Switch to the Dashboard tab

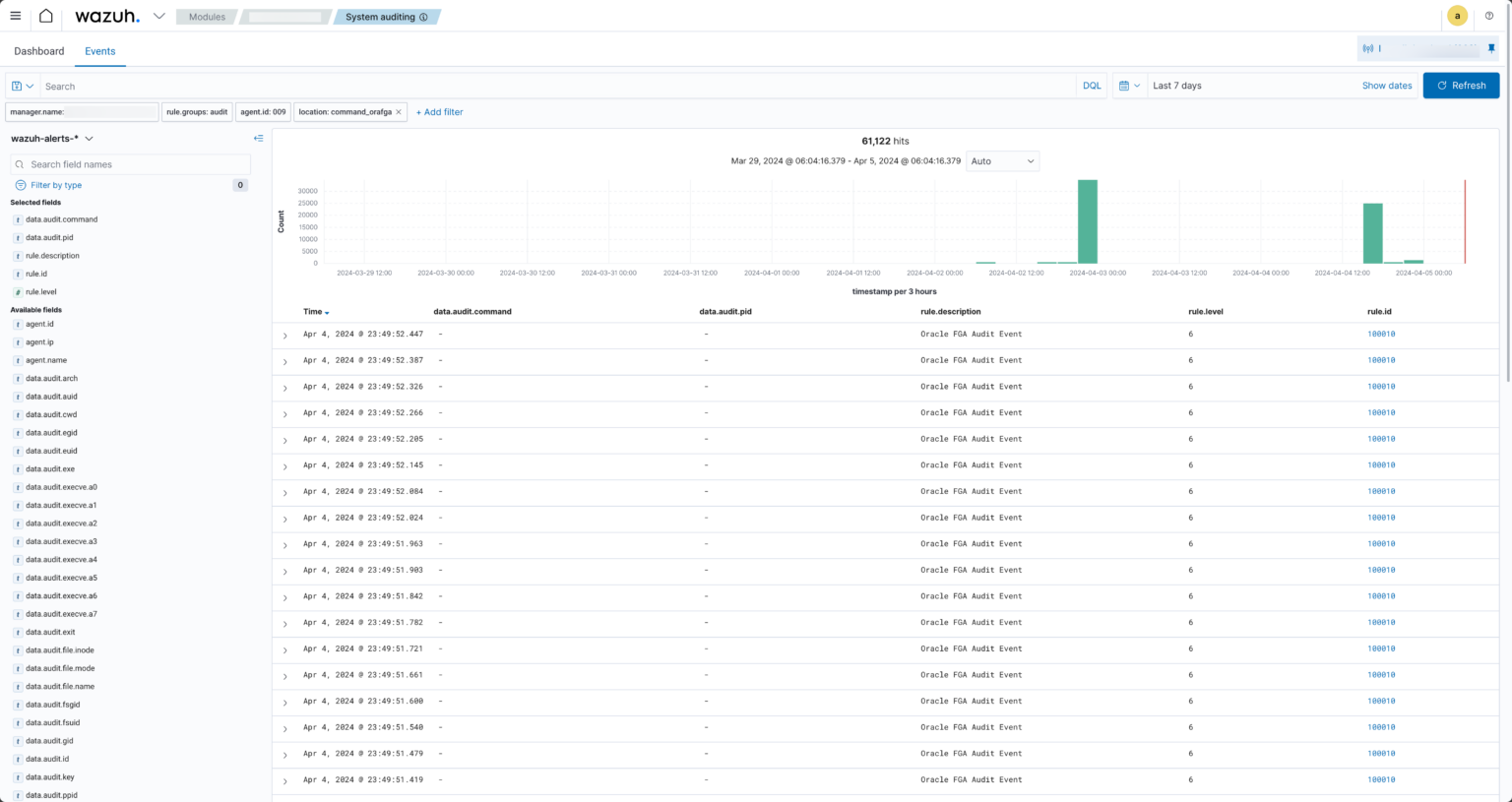tap(38, 50)
